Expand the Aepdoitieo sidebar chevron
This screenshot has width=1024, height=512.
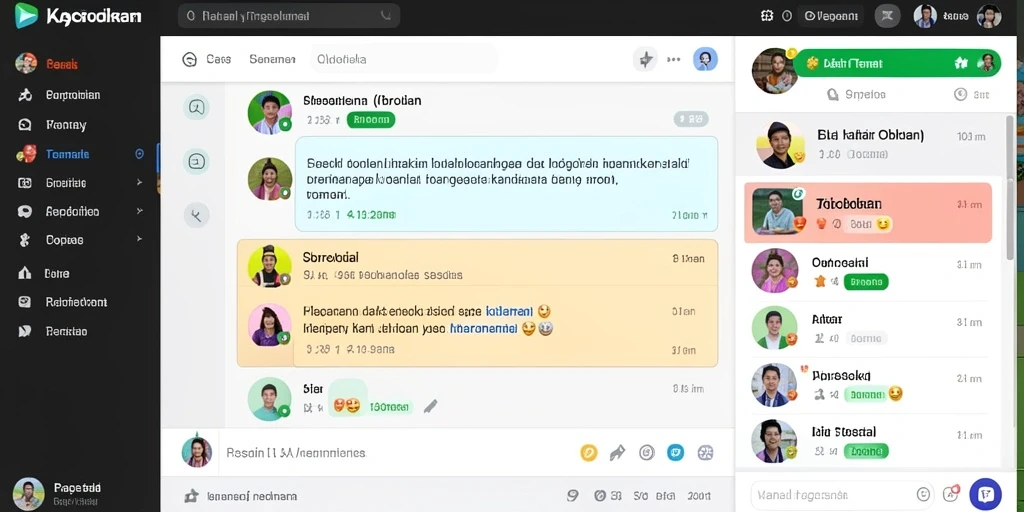[139, 212]
